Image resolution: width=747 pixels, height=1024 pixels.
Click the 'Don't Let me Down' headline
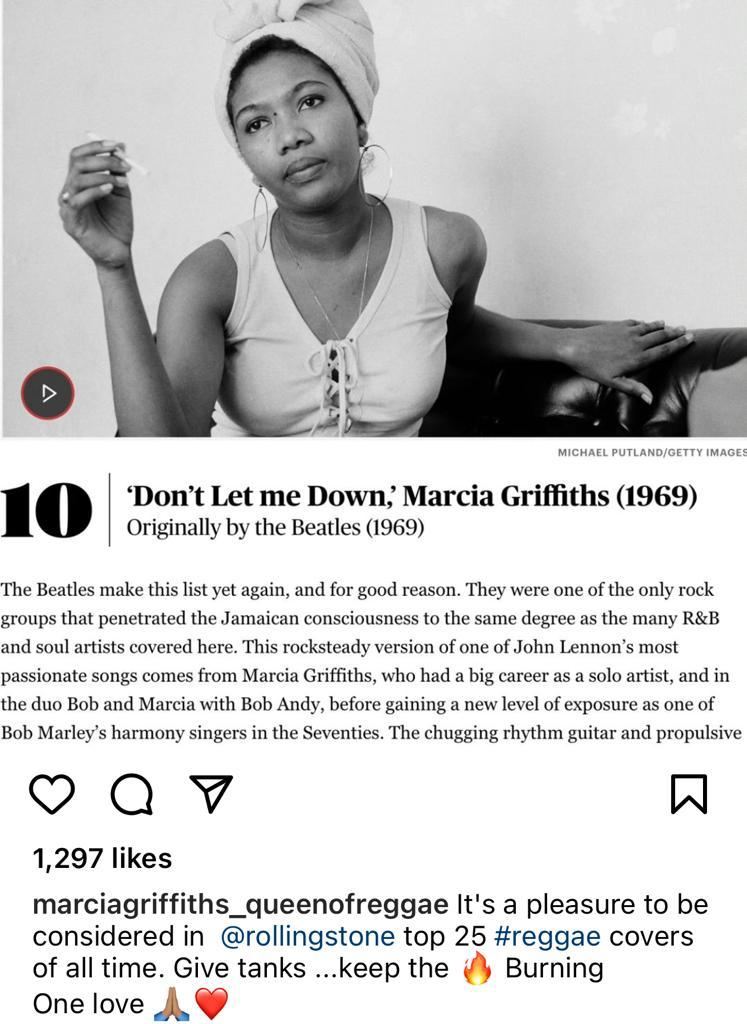[x=412, y=496]
